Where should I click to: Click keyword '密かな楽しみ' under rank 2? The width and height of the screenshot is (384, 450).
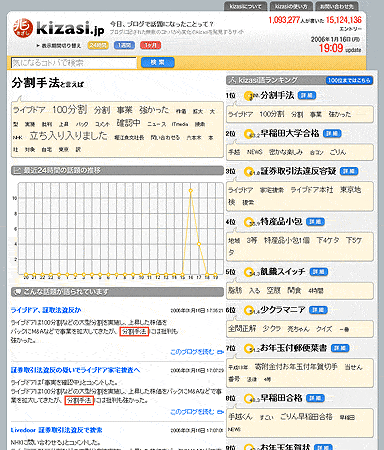(286, 152)
